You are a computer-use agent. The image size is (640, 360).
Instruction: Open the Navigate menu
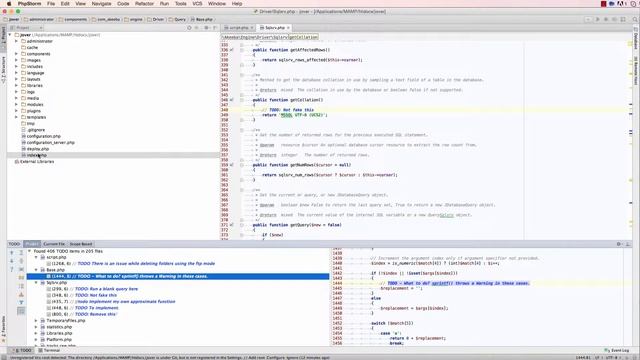(101, 4)
